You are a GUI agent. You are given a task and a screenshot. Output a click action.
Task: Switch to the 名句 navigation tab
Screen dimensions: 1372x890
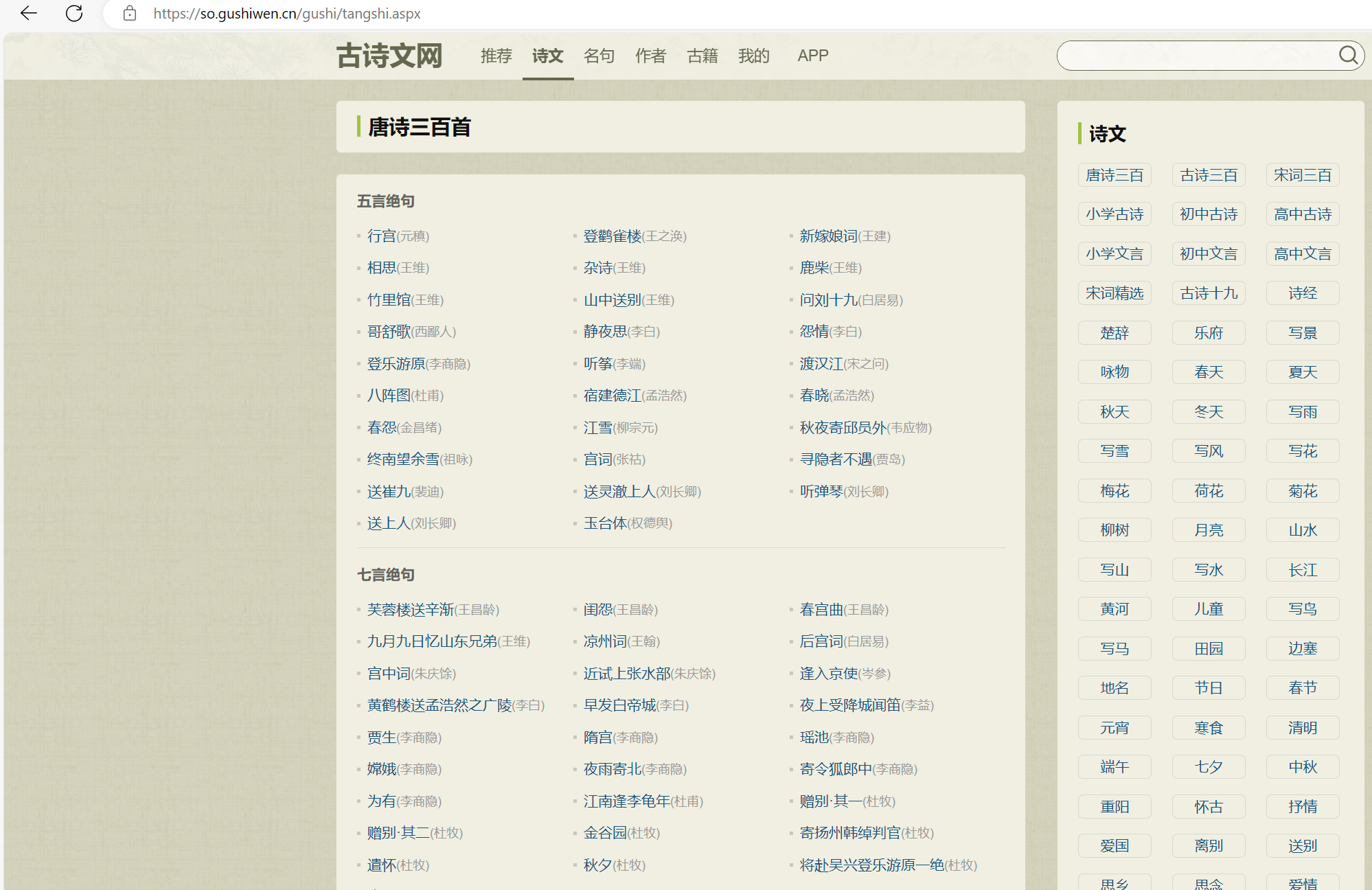pyautogui.click(x=598, y=56)
